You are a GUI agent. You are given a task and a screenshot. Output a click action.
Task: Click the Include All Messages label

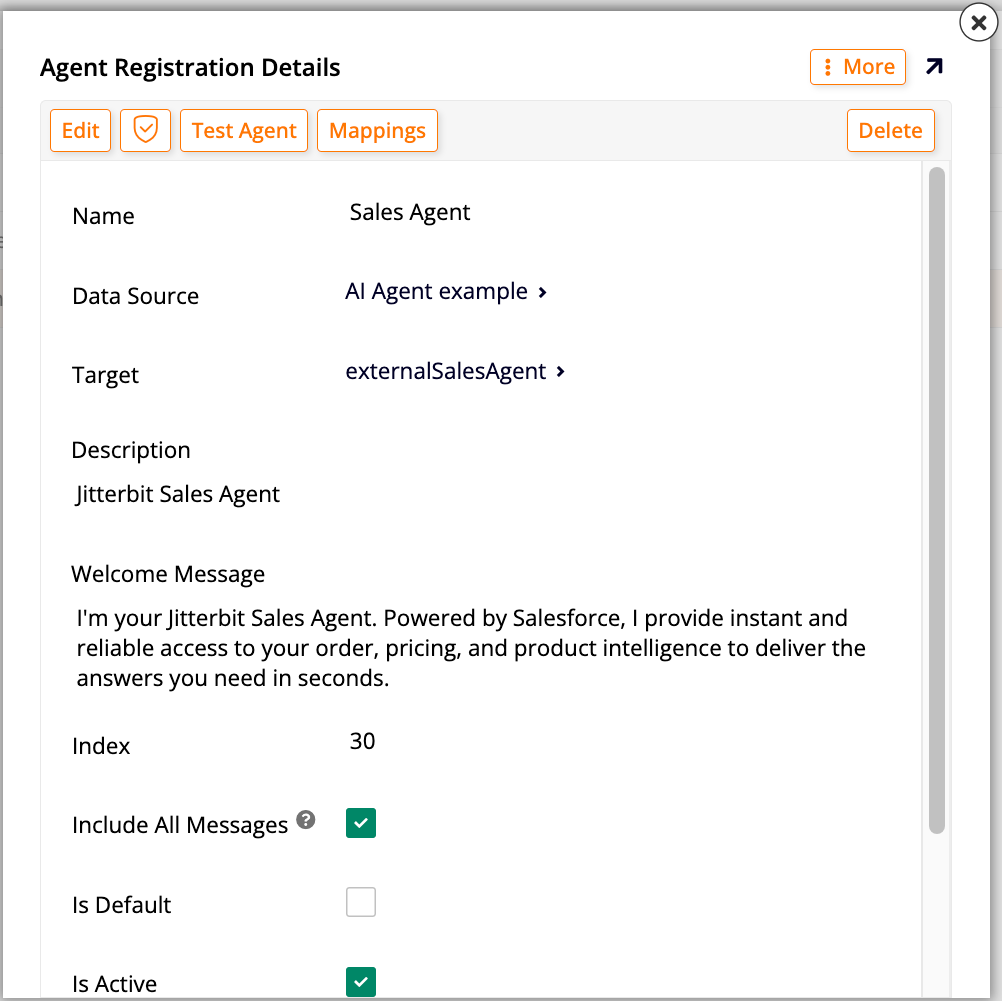pos(180,825)
